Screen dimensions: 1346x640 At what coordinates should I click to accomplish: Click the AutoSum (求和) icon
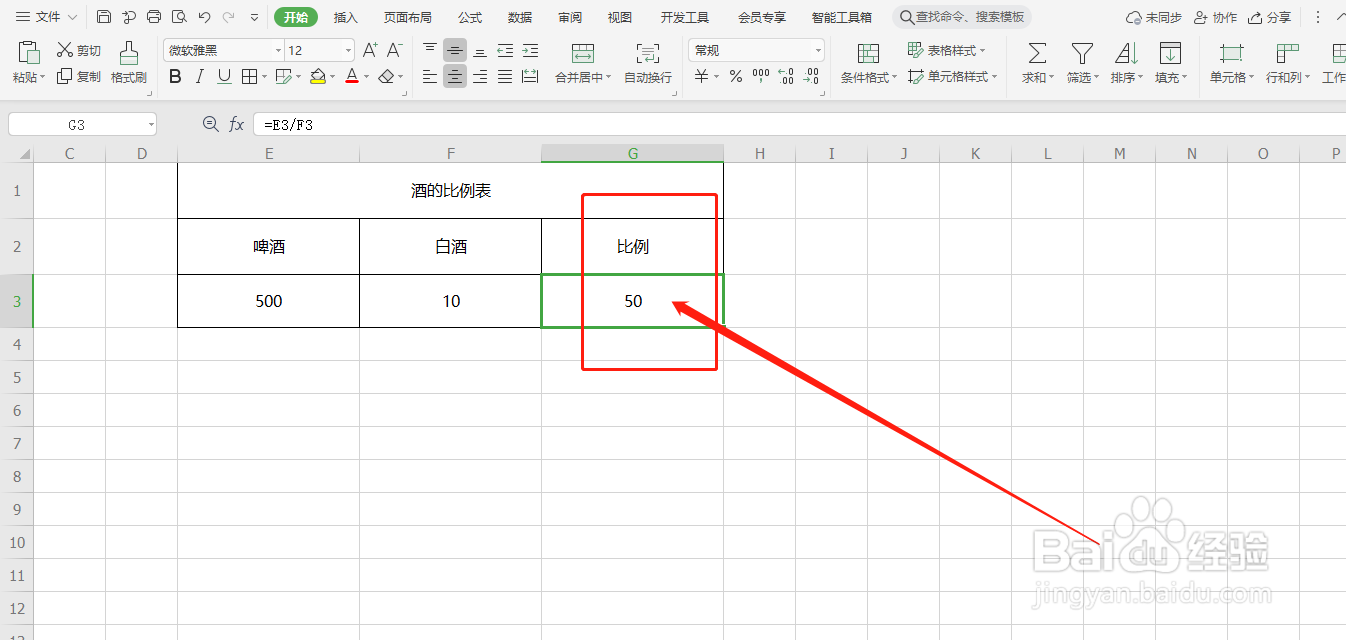pos(1035,60)
